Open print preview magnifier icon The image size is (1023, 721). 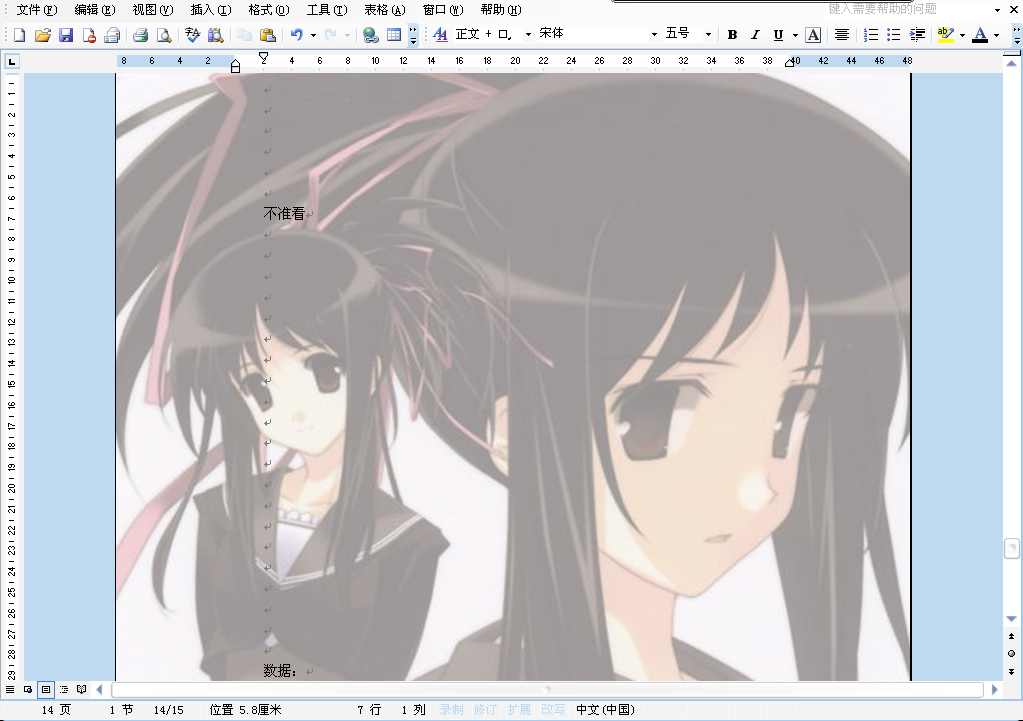(164, 35)
